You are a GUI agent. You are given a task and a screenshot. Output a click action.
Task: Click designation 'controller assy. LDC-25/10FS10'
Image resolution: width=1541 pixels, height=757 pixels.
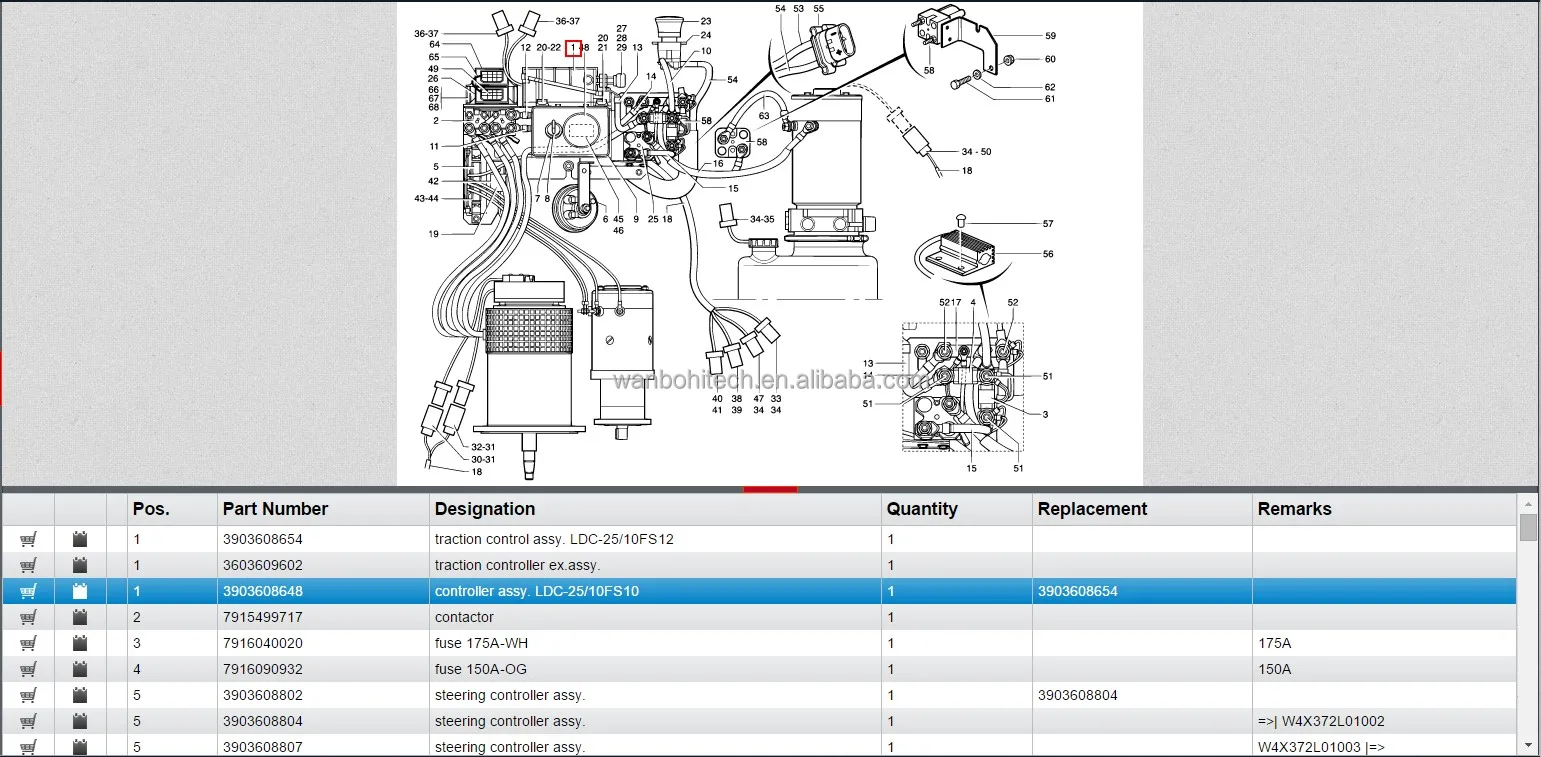[x=536, y=591]
